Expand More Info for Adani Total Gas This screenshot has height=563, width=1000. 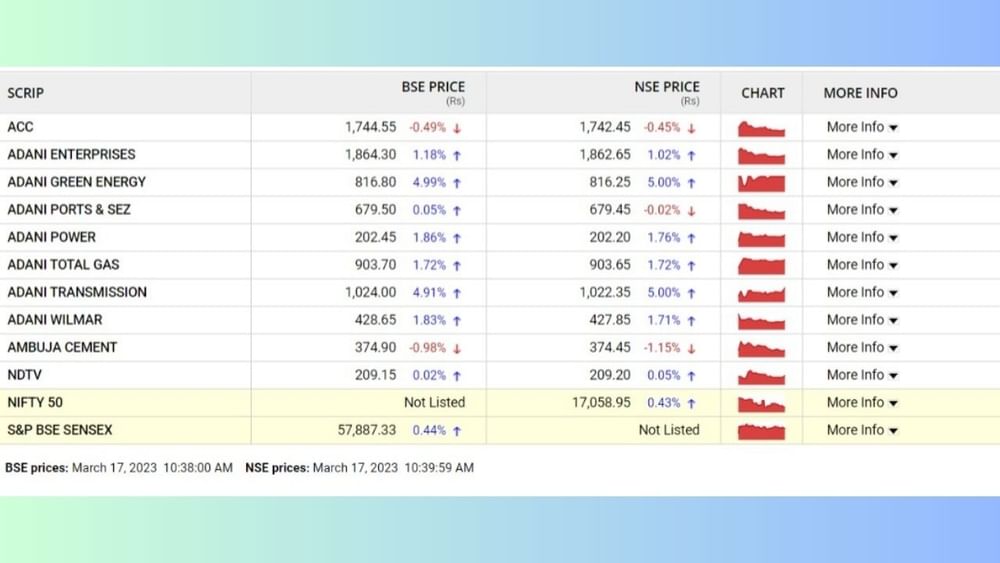[862, 265]
